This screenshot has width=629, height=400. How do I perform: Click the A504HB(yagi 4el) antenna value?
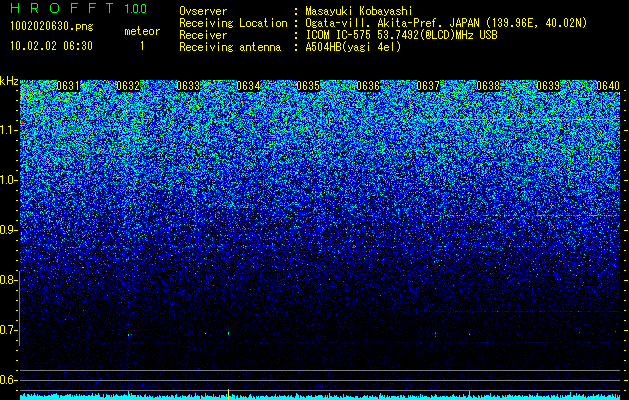coord(353,47)
